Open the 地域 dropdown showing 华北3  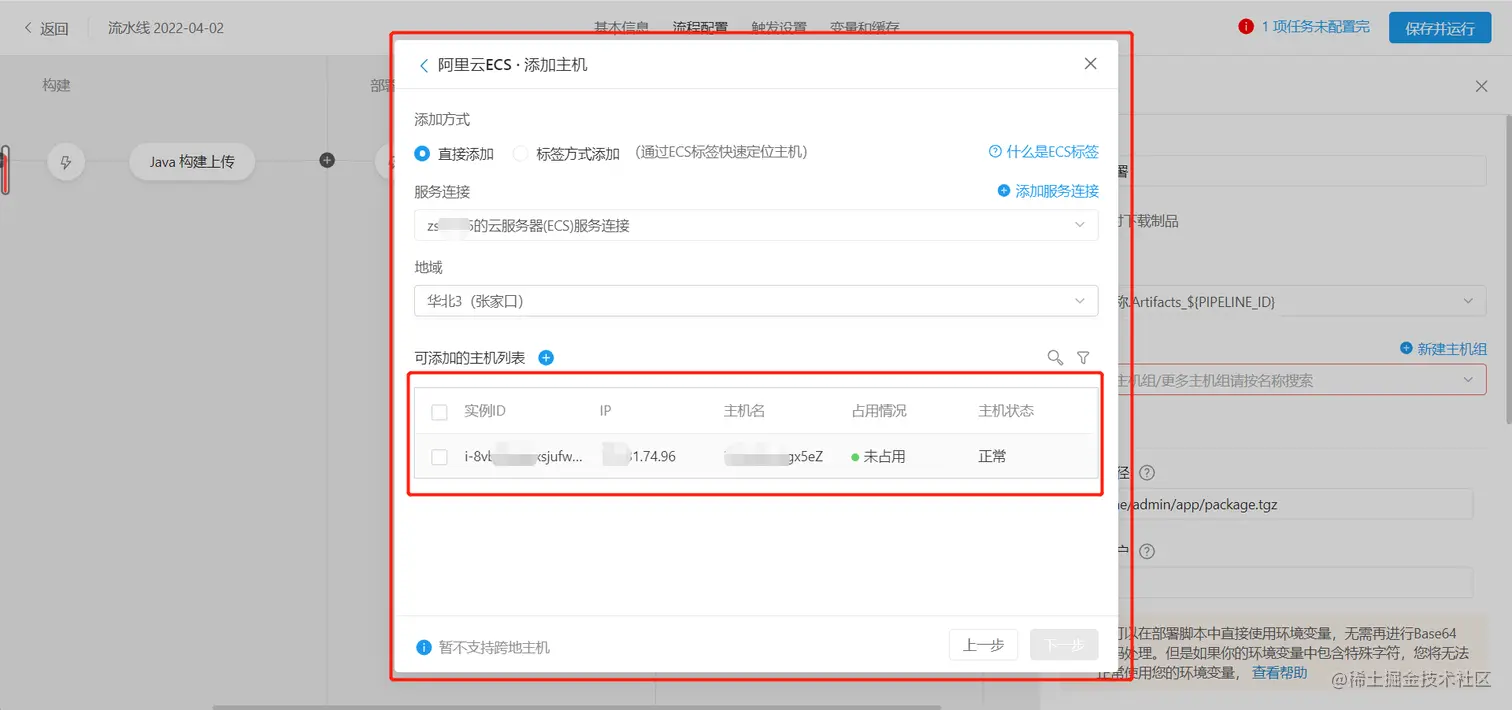[x=756, y=301]
